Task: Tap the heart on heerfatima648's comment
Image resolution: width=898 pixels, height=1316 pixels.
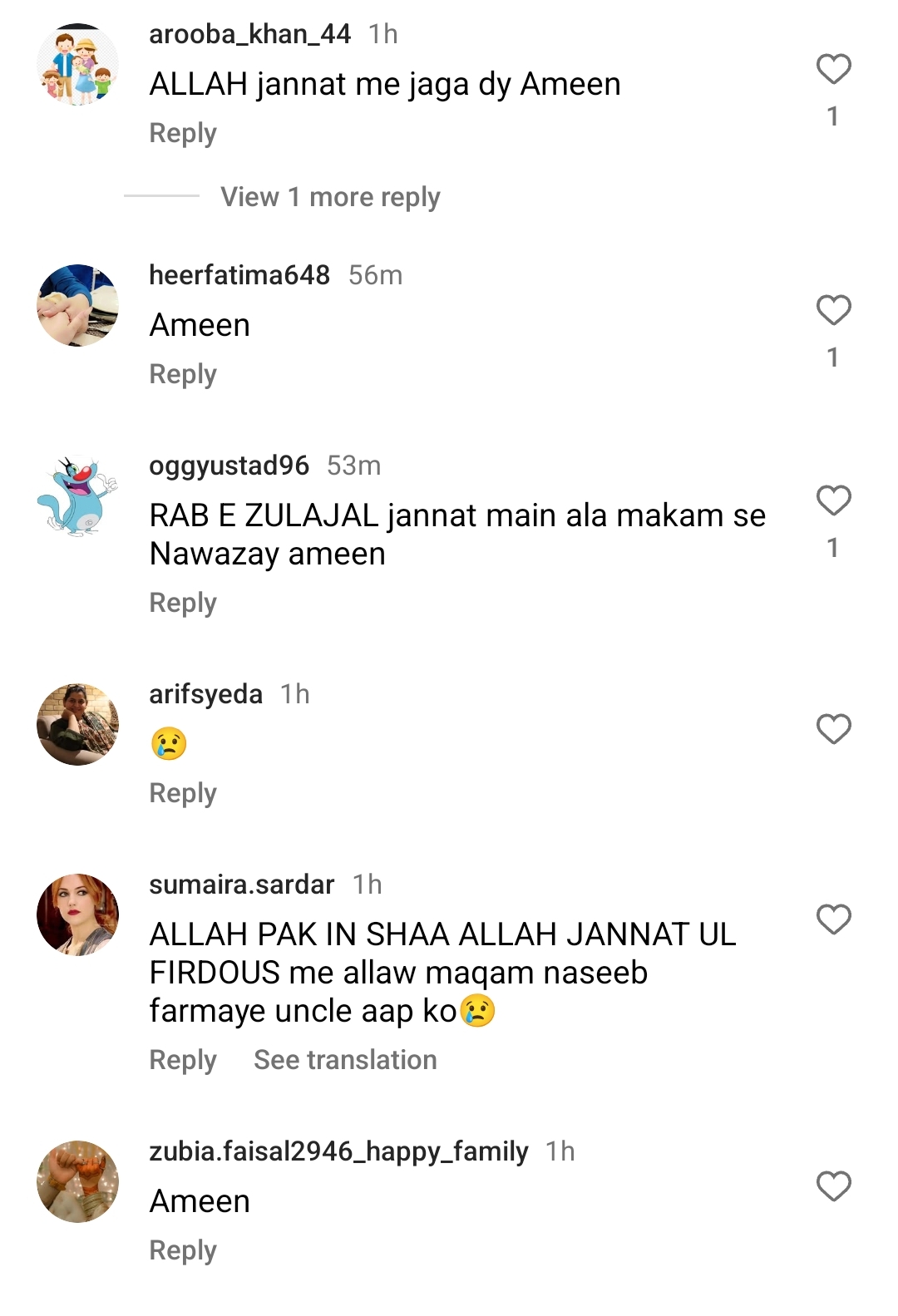Action: click(x=833, y=310)
